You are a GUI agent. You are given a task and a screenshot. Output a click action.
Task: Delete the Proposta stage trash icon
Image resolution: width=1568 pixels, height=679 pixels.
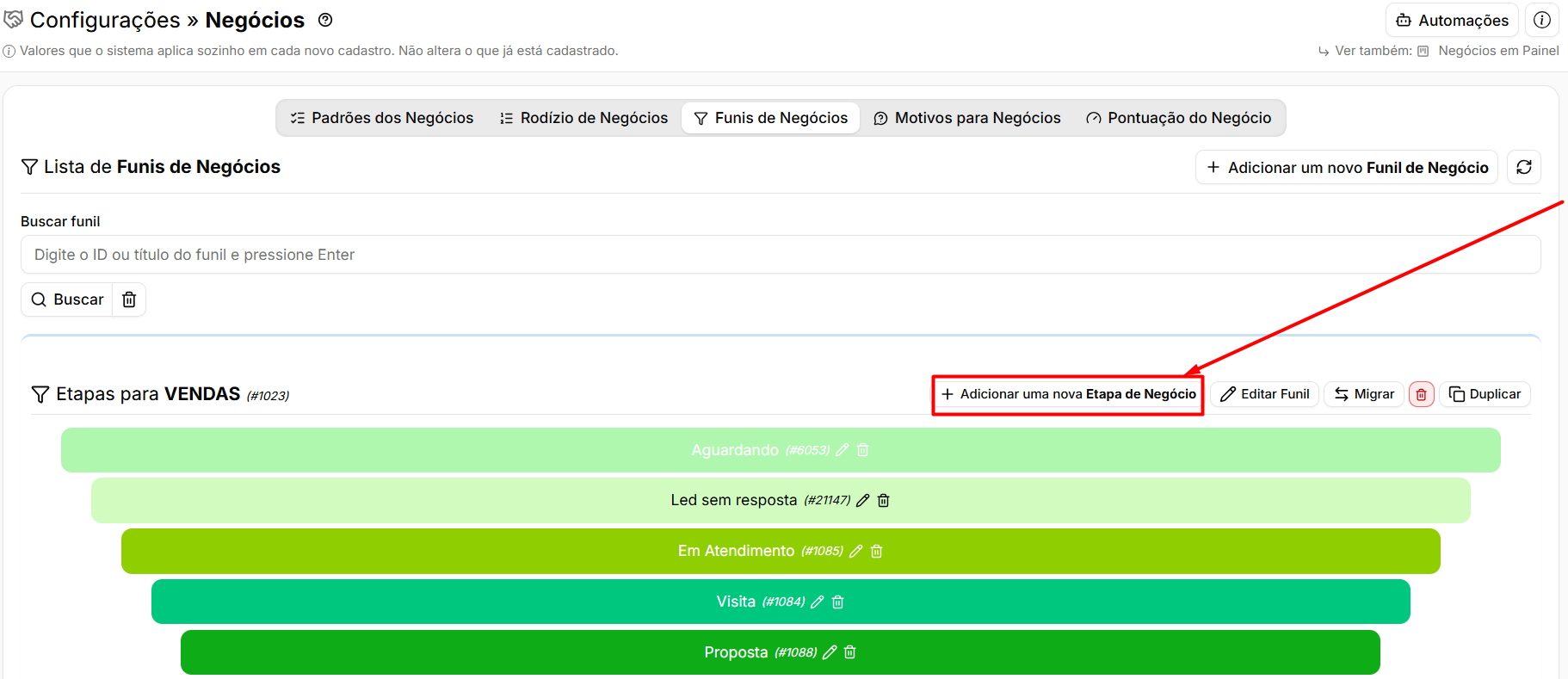click(850, 652)
